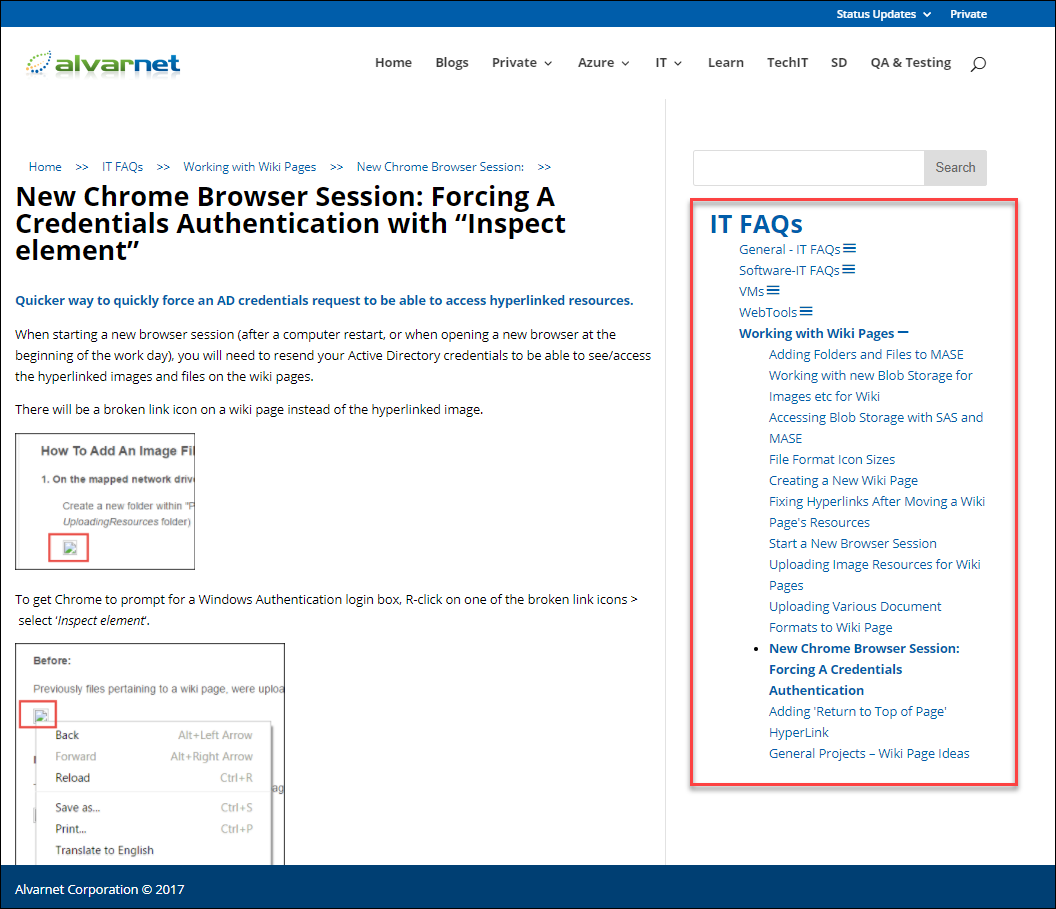Open the Private menu dropdown in navbar
The image size is (1056, 909).
pos(522,63)
